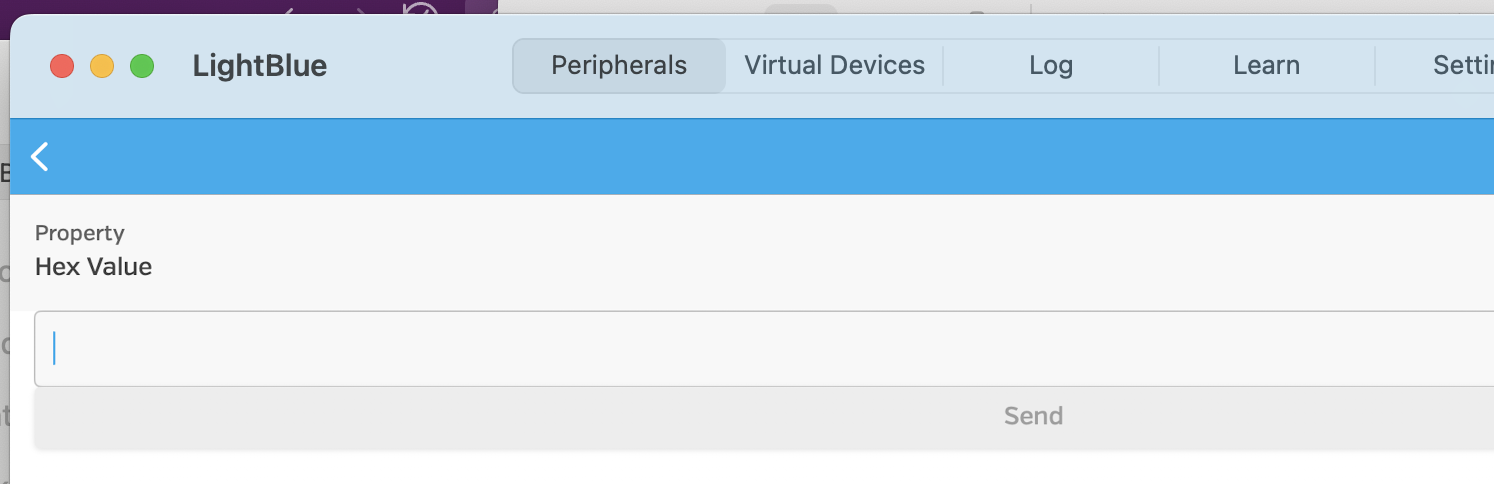This screenshot has width=1494, height=484.
Task: Open the Learn tab
Action: coord(1266,66)
